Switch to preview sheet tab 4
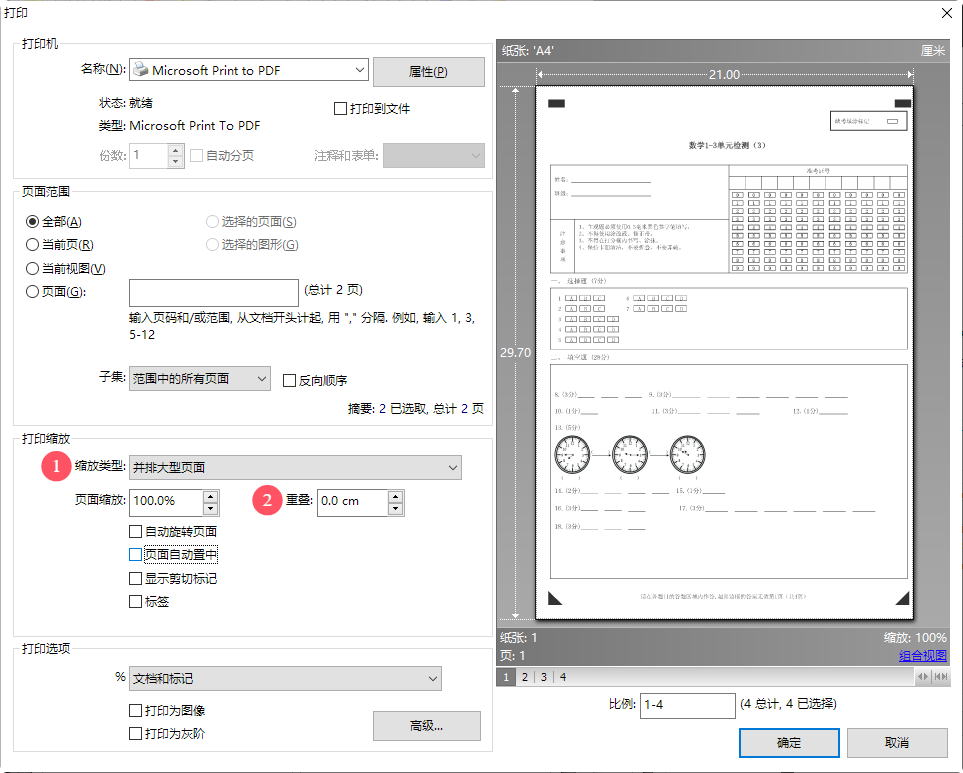Image resolution: width=963 pixels, height=773 pixels. 563,677
